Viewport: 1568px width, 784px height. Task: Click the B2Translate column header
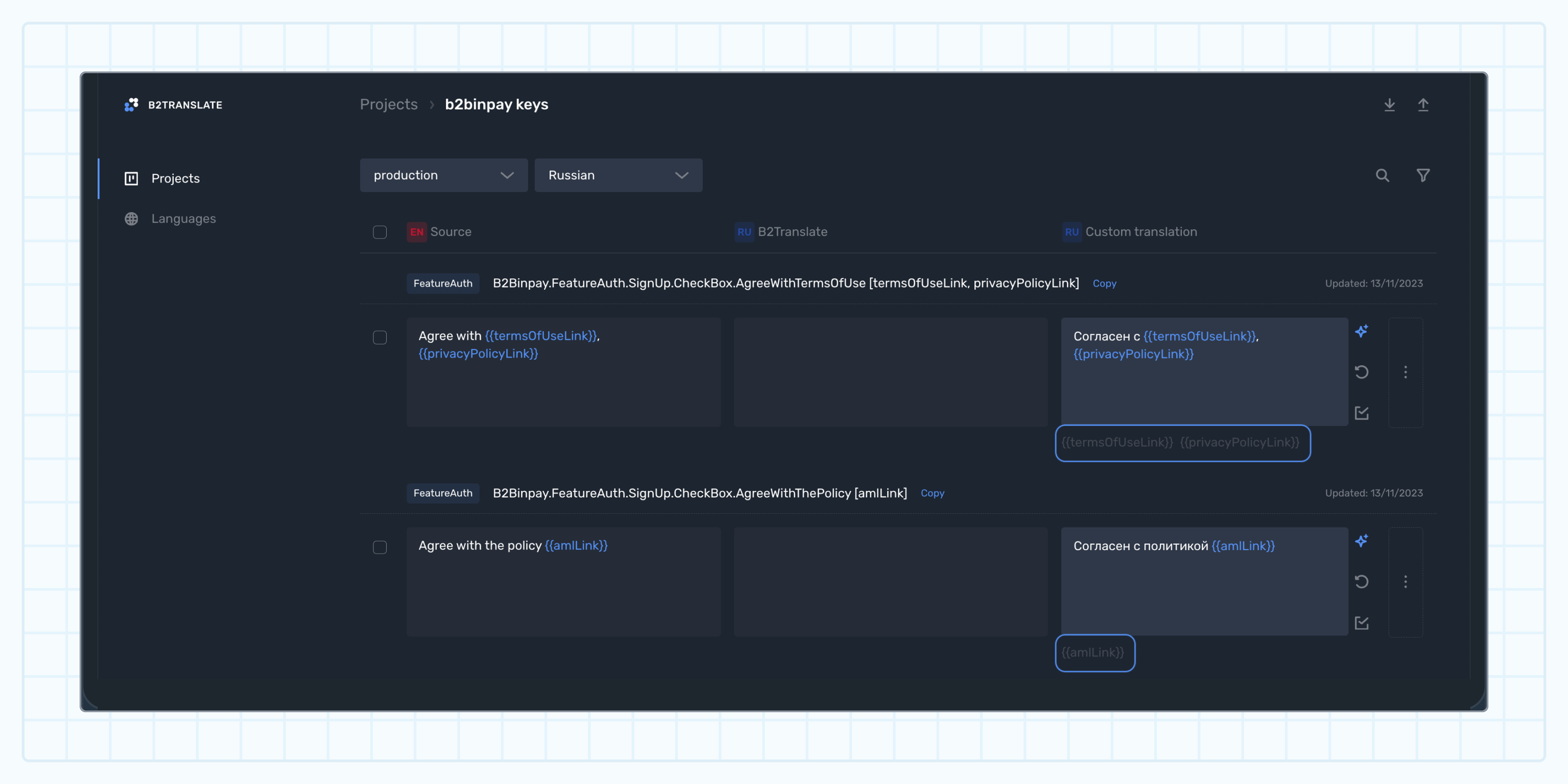792,232
